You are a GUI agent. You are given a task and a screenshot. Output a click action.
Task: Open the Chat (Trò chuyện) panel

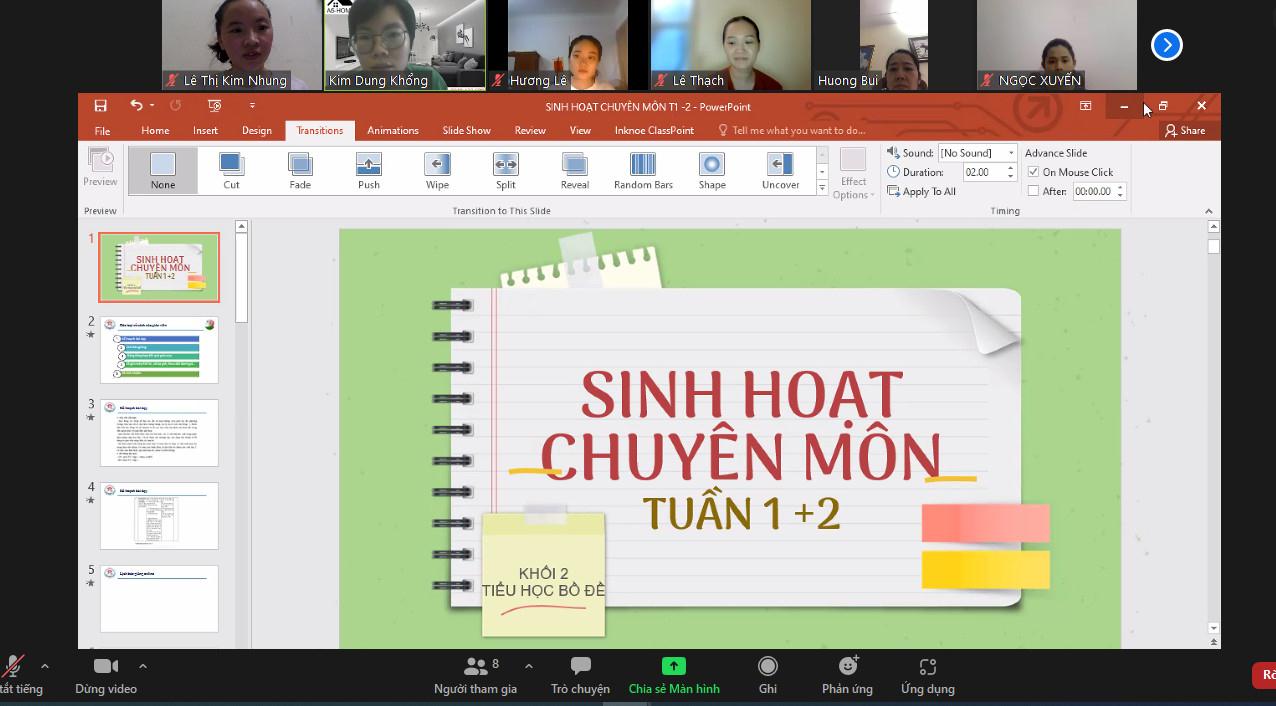click(x=580, y=675)
